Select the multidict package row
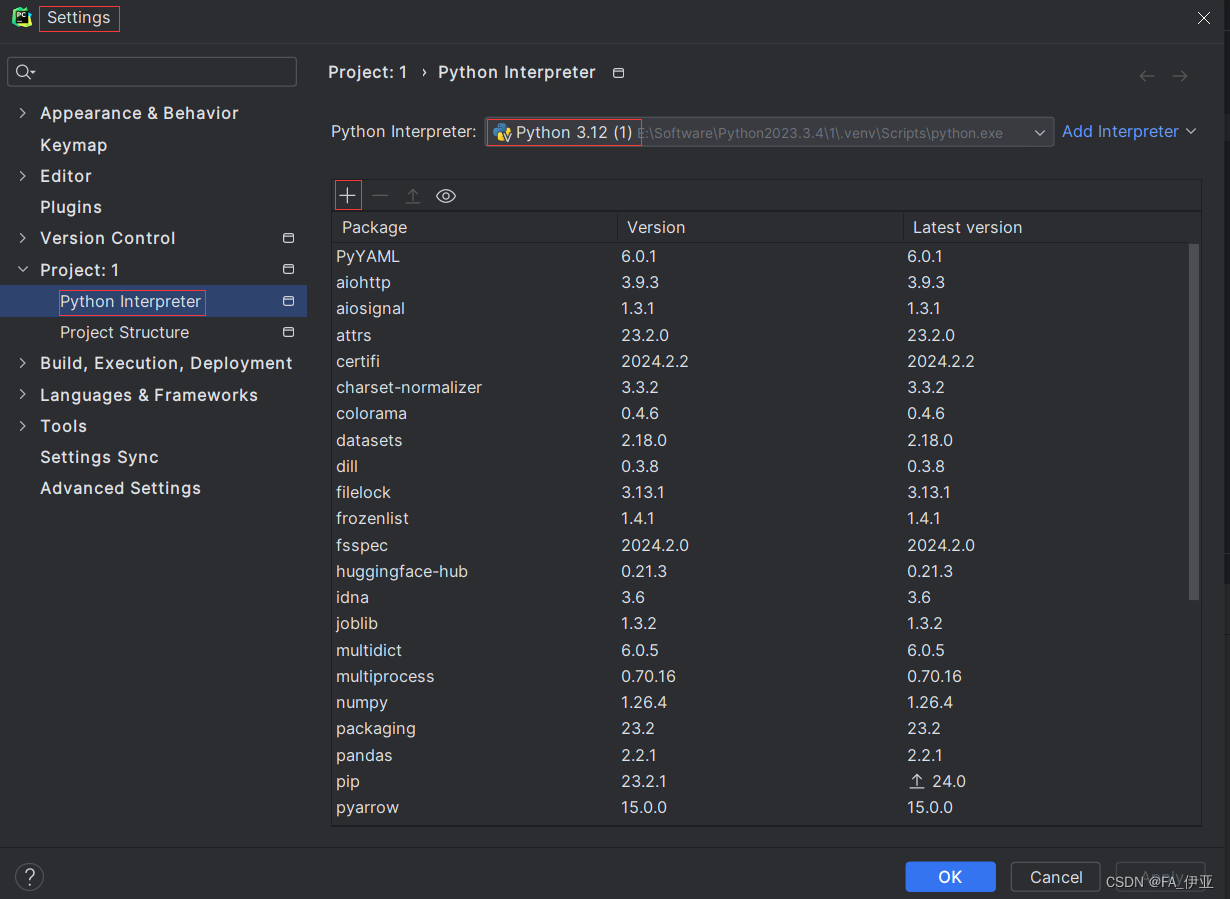The height and width of the screenshot is (899, 1230). [x=760, y=650]
